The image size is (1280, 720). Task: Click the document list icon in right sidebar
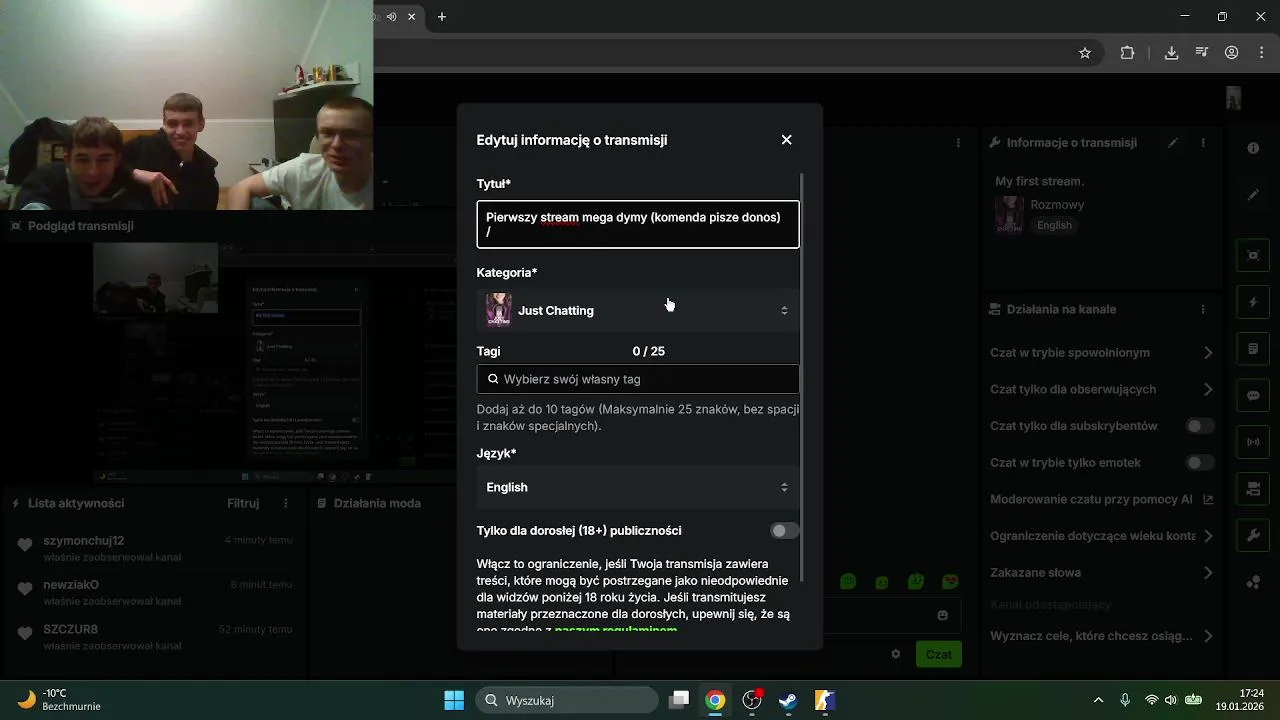click(x=1253, y=349)
